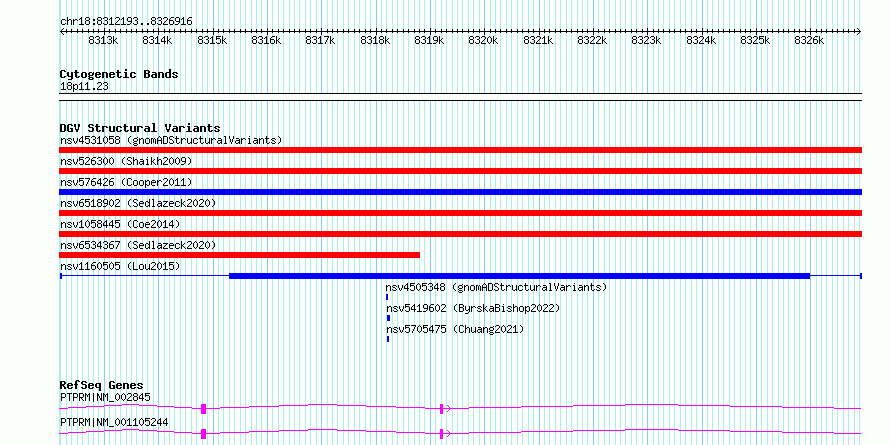This screenshot has width=890, height=445.
Task: Click the 8313k ruler tick label
Action: [103, 40]
